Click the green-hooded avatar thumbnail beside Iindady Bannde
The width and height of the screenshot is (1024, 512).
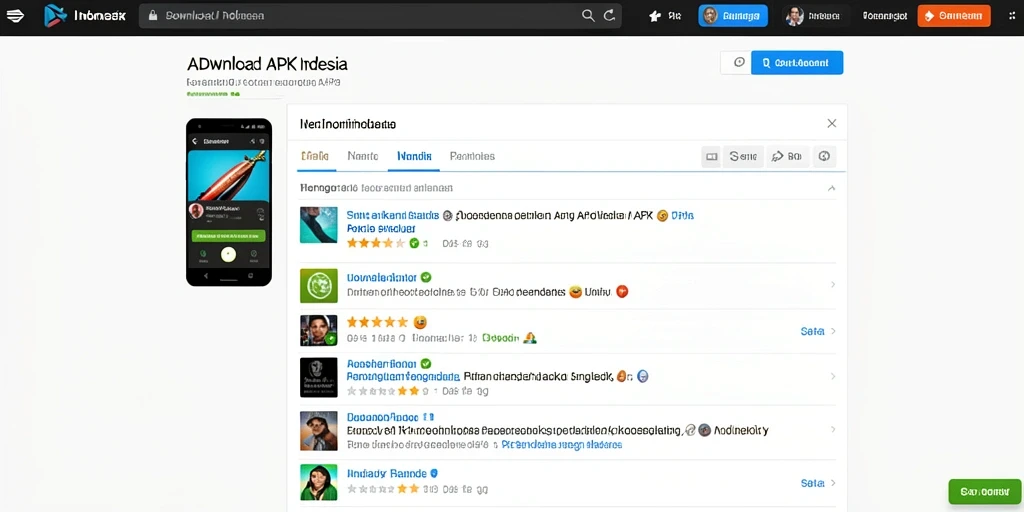click(x=319, y=483)
